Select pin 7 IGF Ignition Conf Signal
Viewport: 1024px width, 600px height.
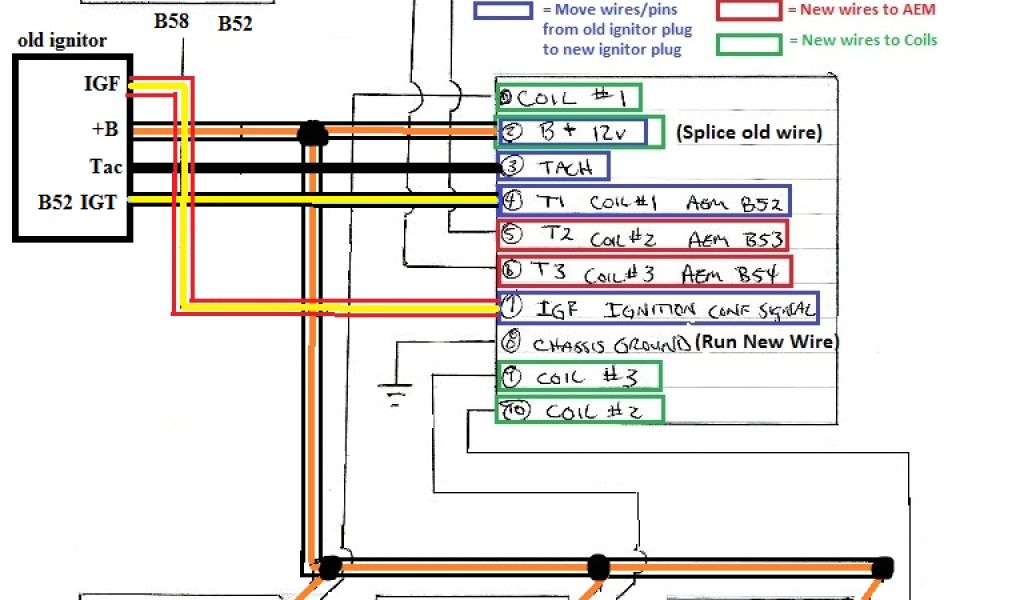click(657, 307)
